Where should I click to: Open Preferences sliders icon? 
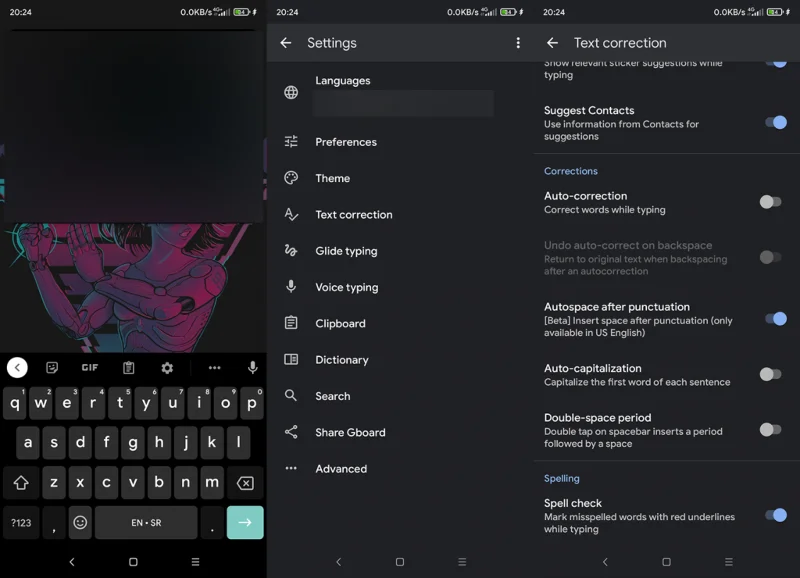[291, 141]
